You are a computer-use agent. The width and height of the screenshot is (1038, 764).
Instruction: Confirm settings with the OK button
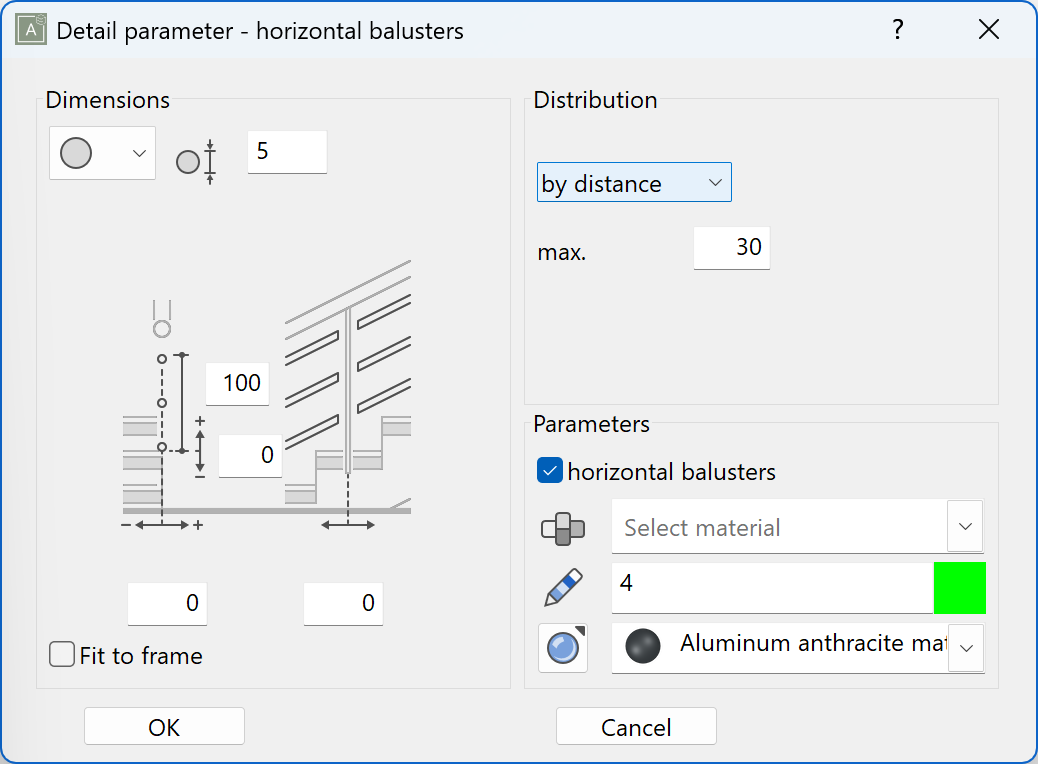pyautogui.click(x=163, y=725)
